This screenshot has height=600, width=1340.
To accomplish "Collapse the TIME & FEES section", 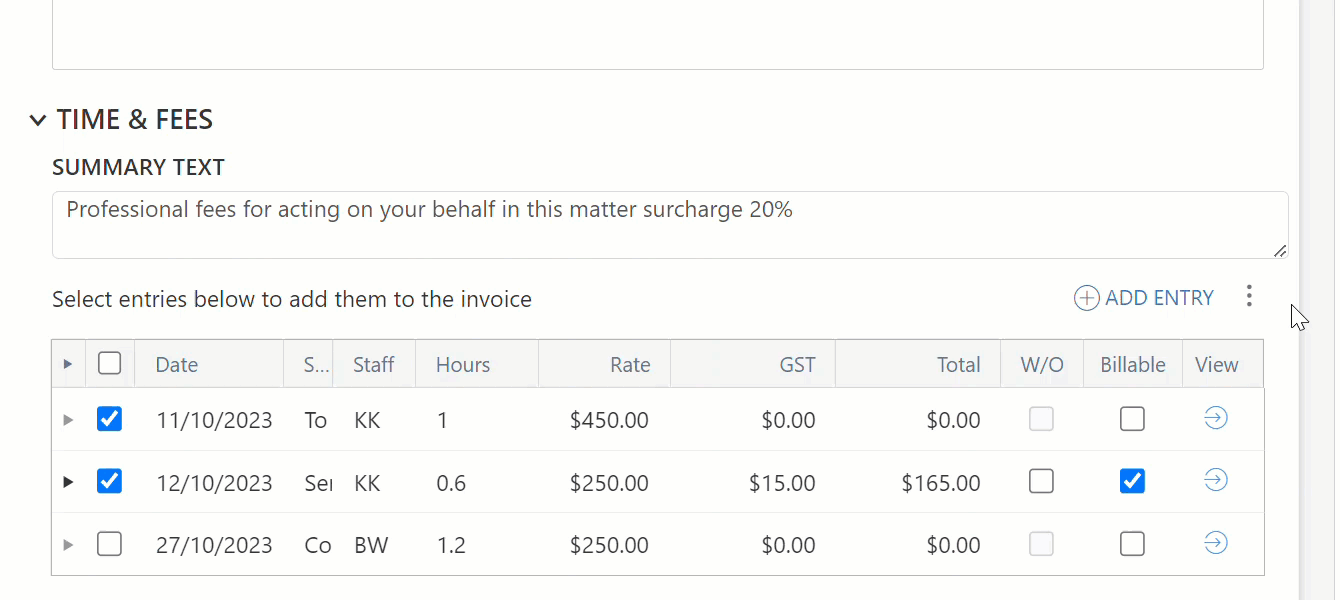I will pos(38,121).
